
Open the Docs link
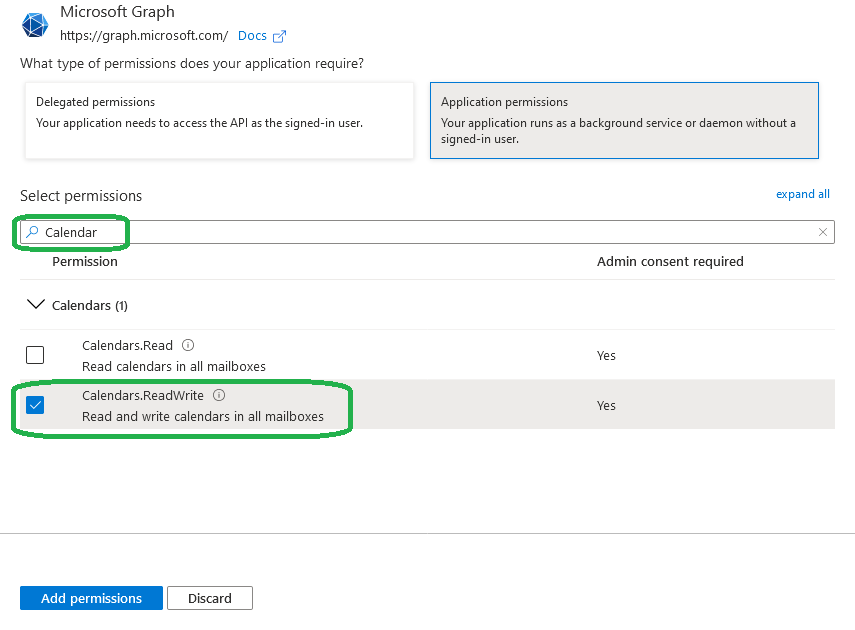(x=252, y=36)
